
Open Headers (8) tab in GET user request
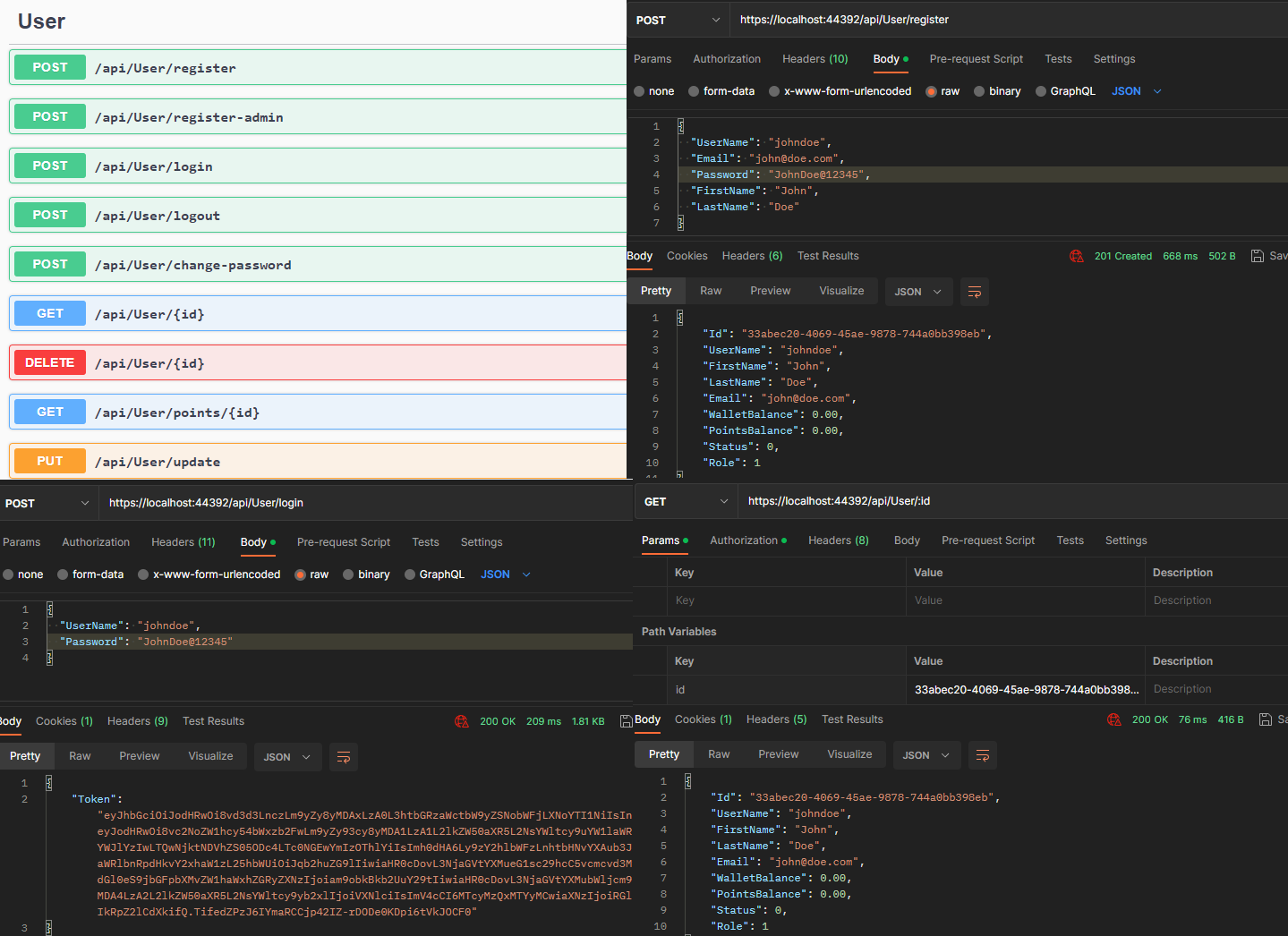coord(838,540)
